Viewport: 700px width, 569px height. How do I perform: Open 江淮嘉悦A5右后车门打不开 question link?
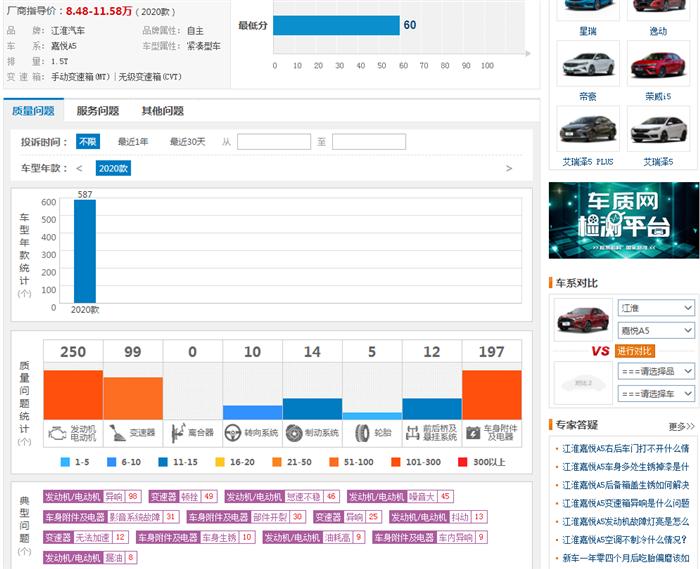point(625,449)
